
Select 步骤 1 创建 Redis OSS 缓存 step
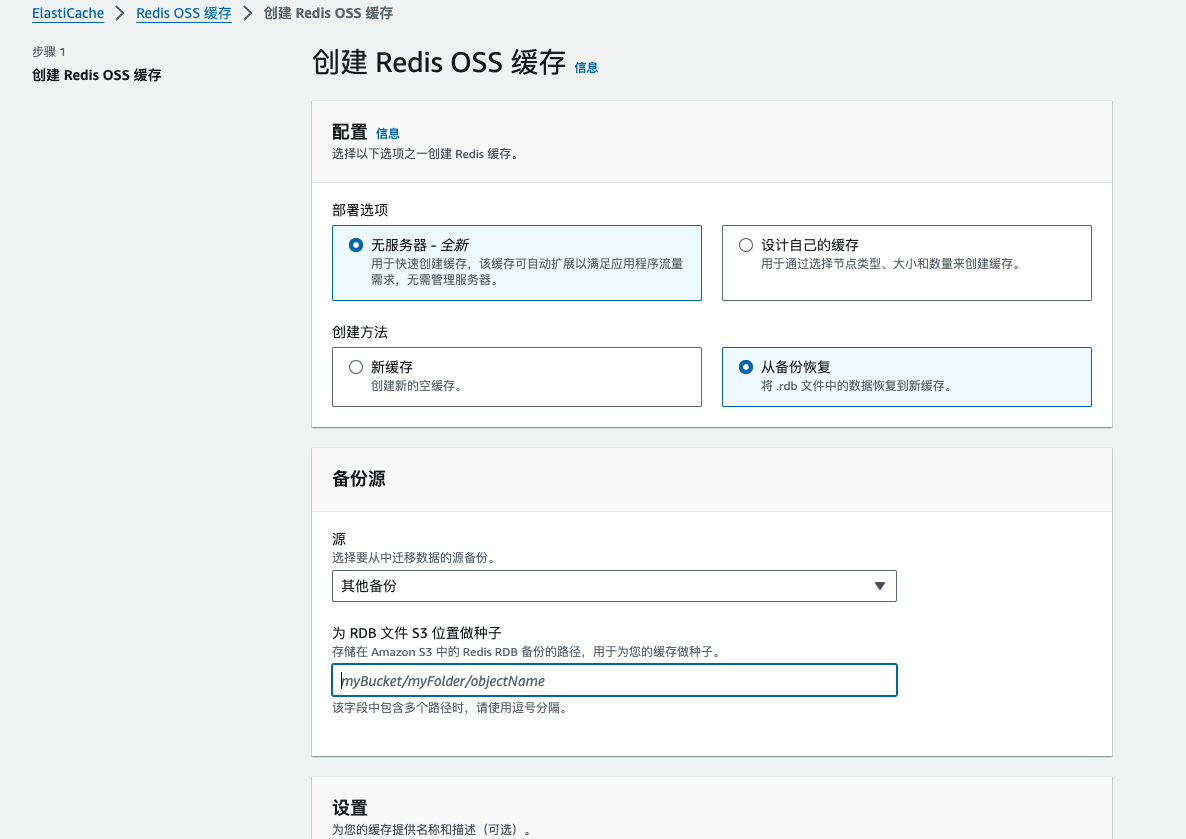click(x=97, y=75)
